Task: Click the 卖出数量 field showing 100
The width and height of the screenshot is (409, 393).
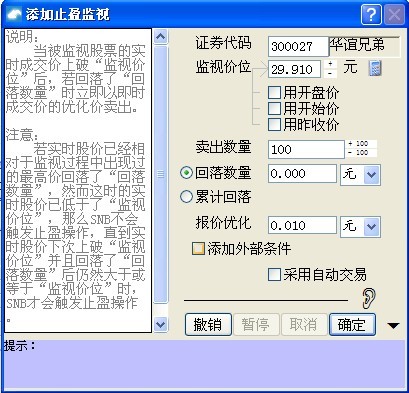Action: pos(306,149)
